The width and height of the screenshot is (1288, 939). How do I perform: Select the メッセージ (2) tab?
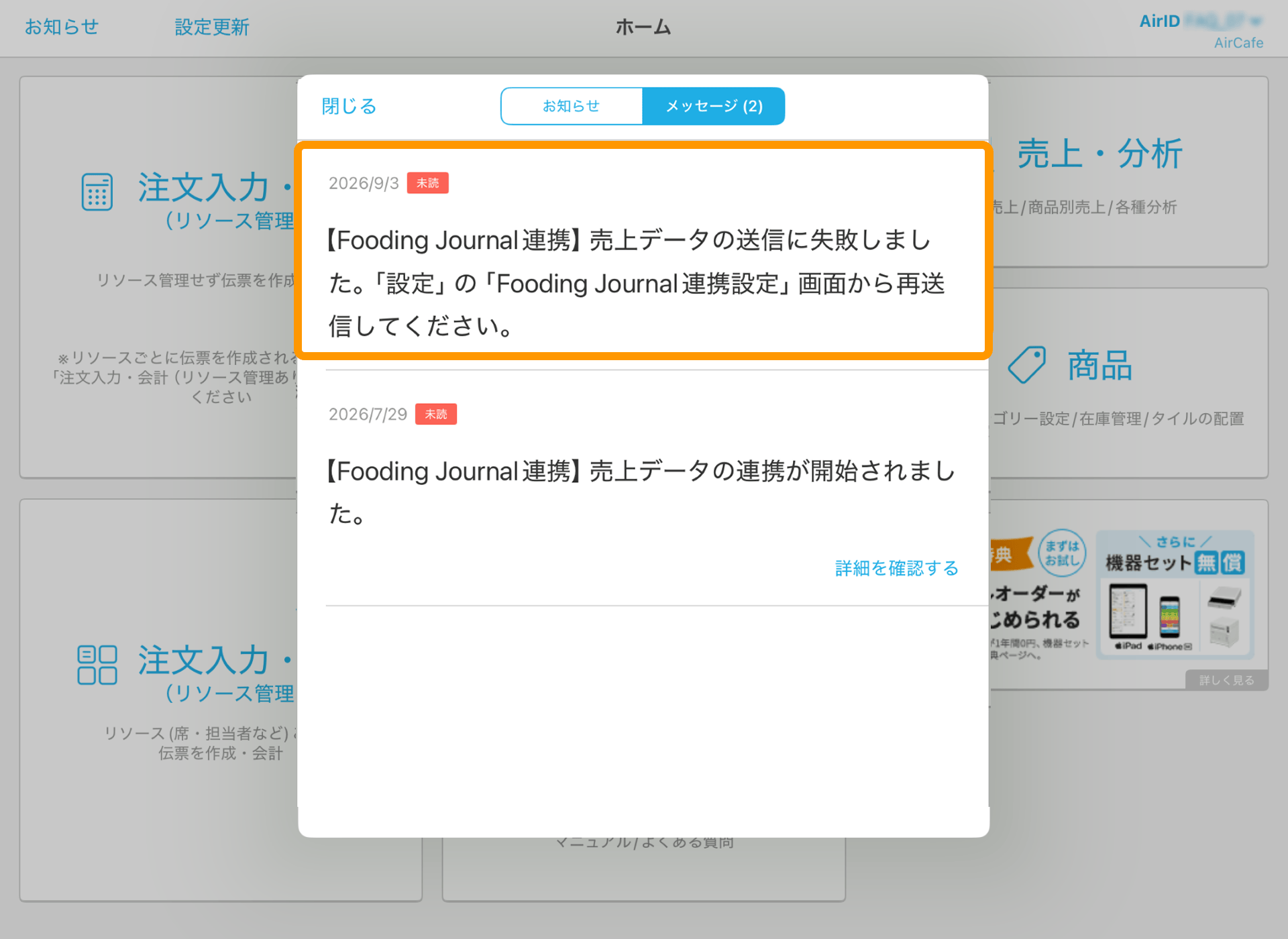pyautogui.click(x=714, y=106)
